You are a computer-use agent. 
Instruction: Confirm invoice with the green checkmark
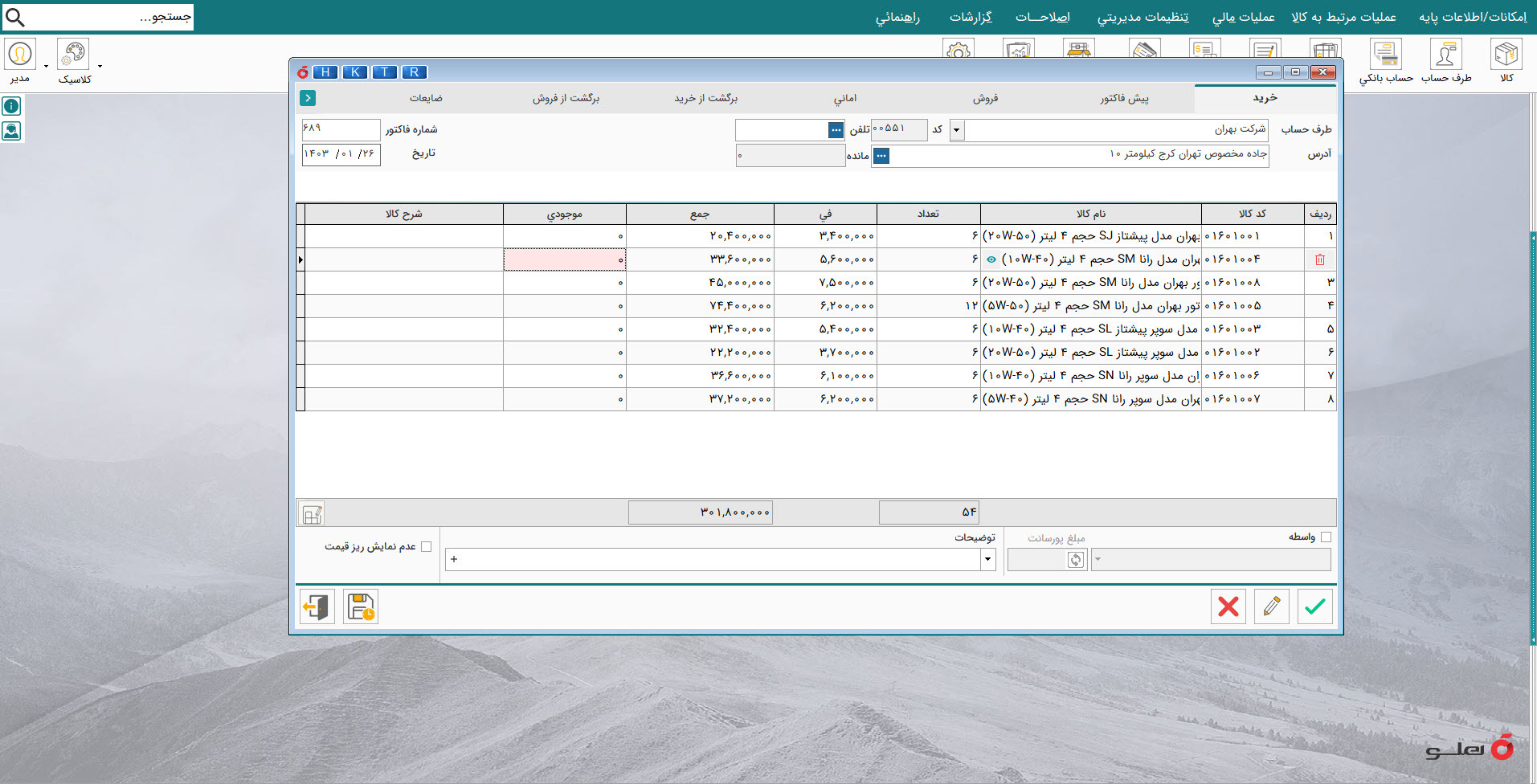[1315, 606]
